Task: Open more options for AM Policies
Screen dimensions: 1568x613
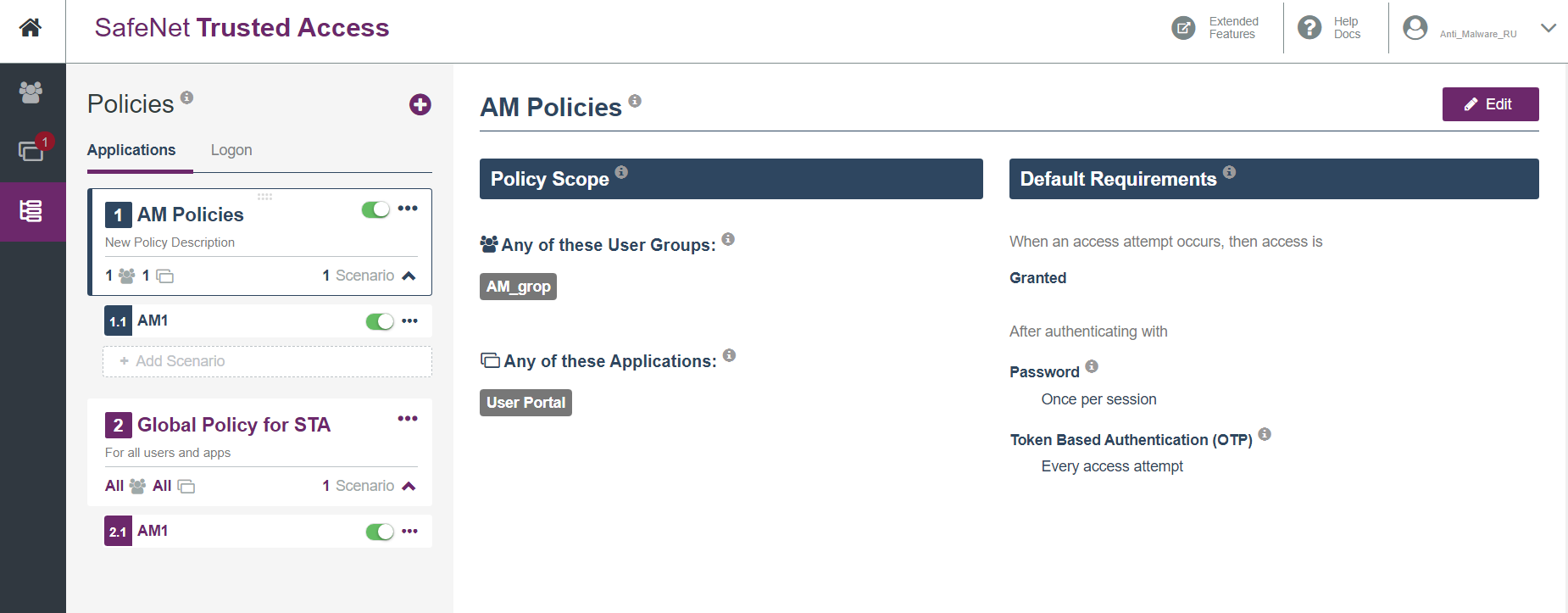Action: click(x=408, y=209)
